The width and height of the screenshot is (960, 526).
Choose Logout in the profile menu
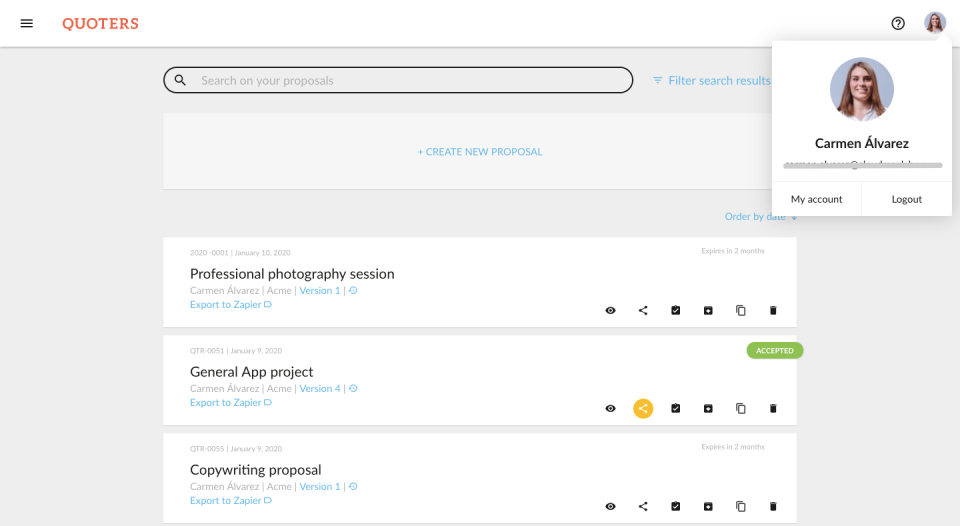pyautogui.click(x=907, y=199)
